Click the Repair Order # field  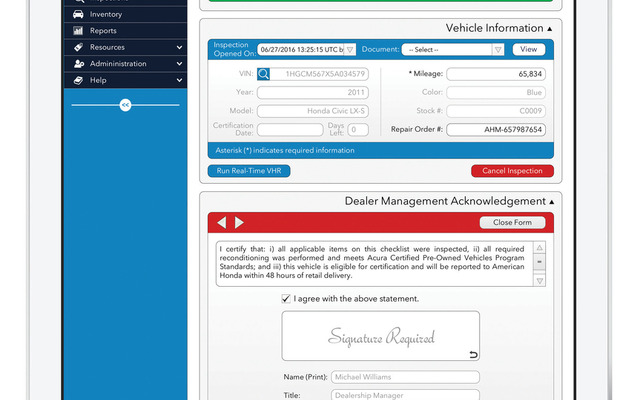tap(496, 130)
